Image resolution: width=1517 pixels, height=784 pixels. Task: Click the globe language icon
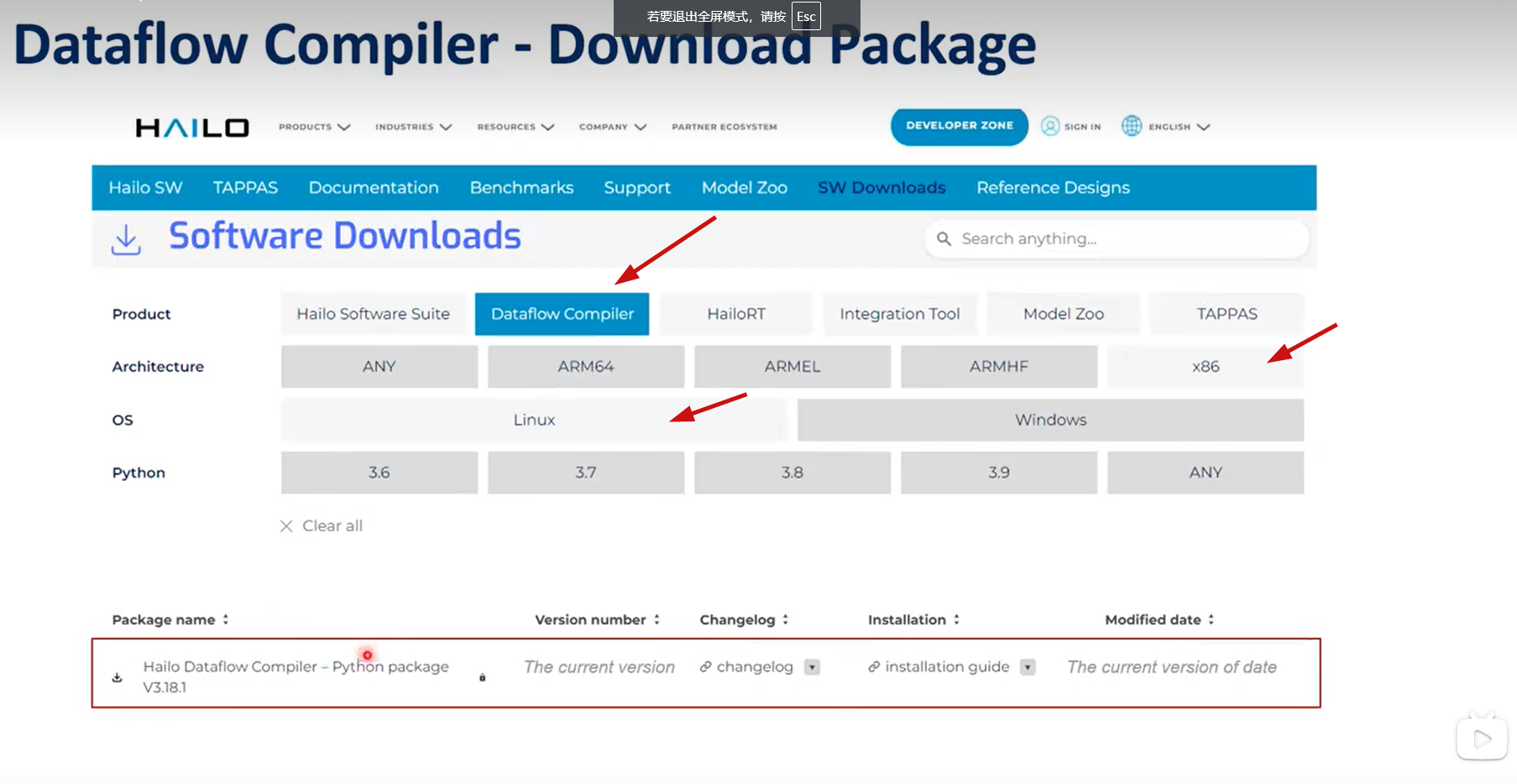pyautogui.click(x=1132, y=126)
